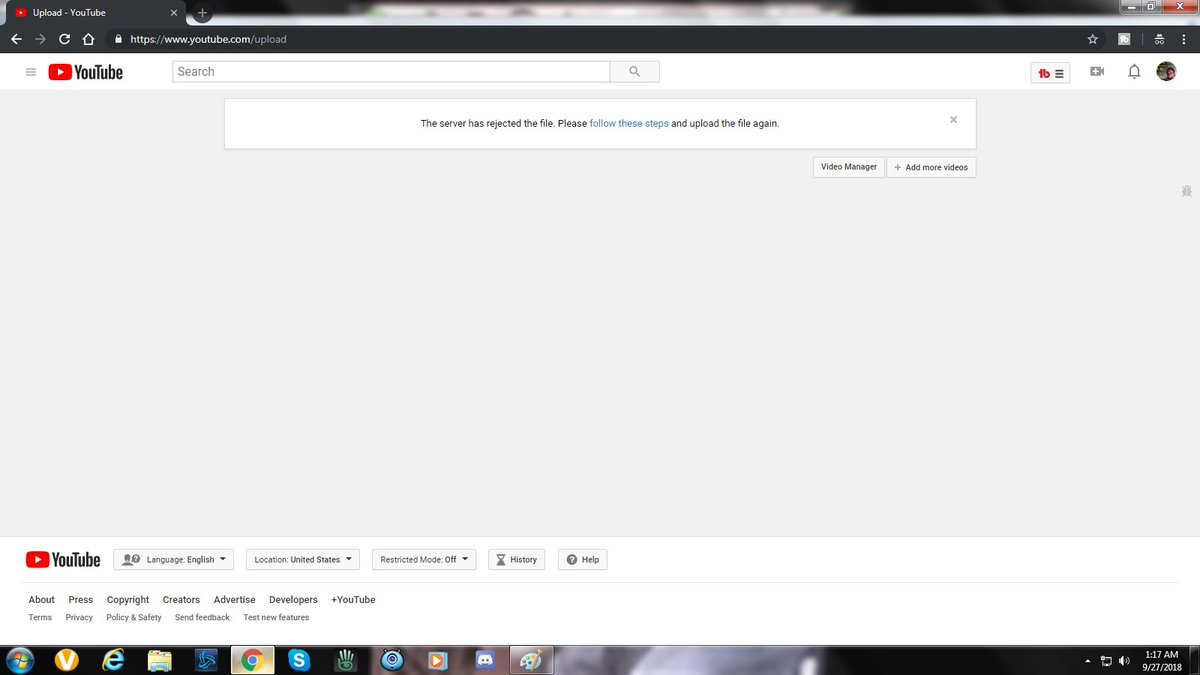Launch Internet Explorer from taskbar
The height and width of the screenshot is (675, 1200).
(x=113, y=660)
